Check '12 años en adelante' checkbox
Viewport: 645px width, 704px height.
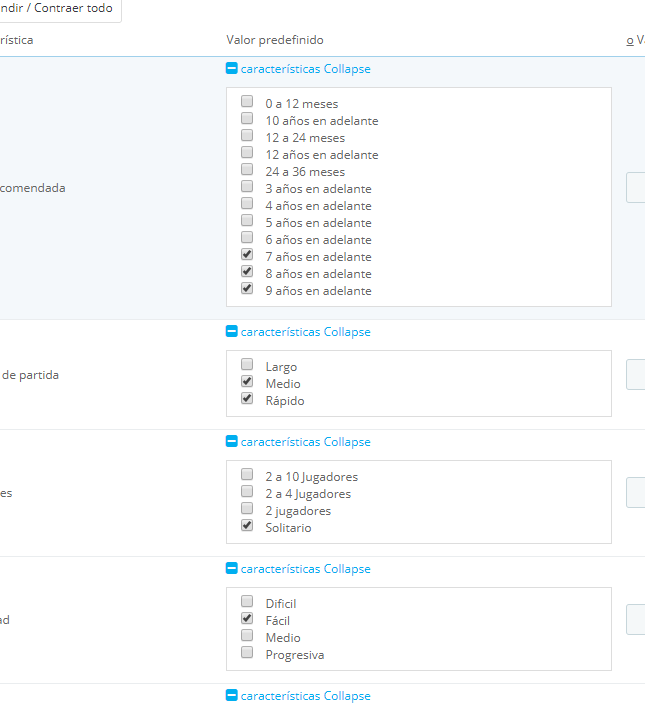247,152
